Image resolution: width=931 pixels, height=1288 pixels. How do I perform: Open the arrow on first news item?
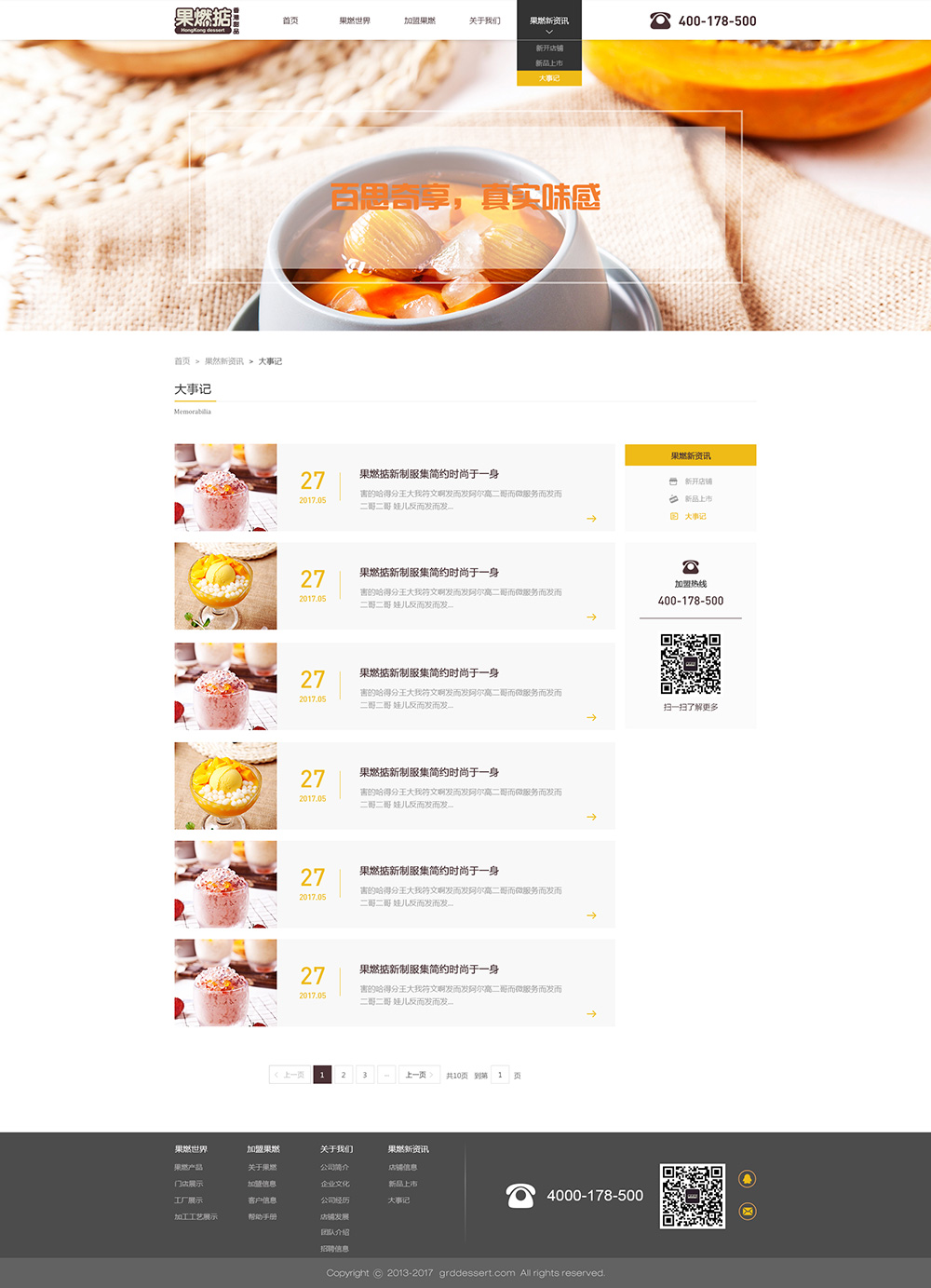pos(591,519)
